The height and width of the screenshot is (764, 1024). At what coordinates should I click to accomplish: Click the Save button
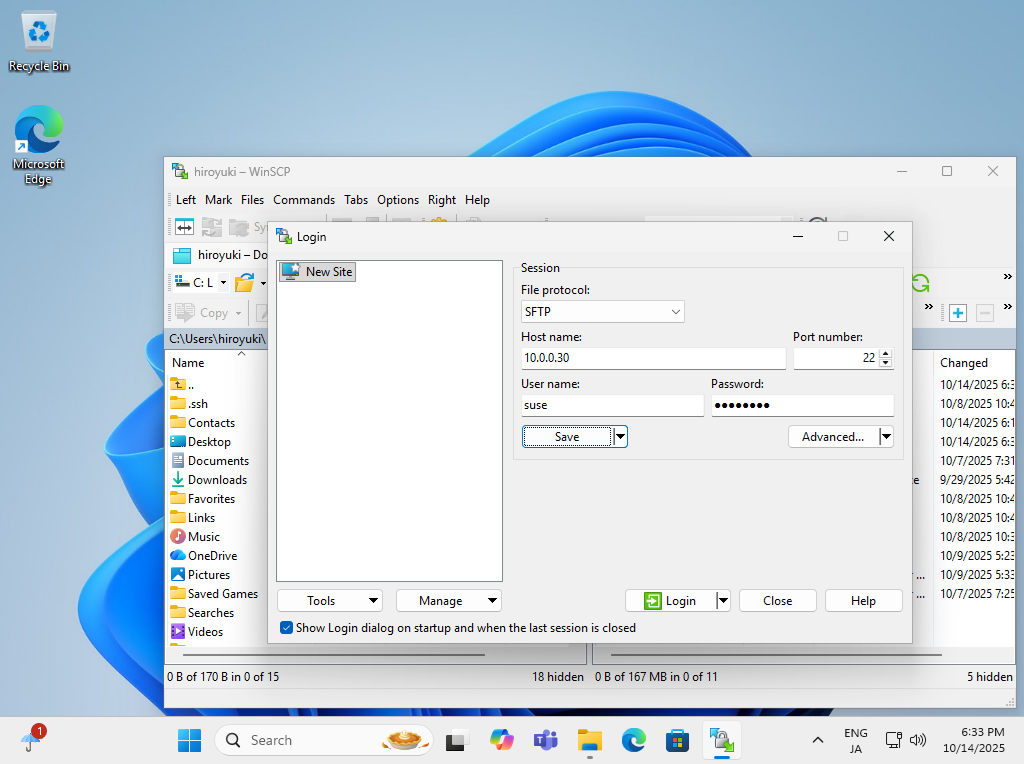coord(567,436)
